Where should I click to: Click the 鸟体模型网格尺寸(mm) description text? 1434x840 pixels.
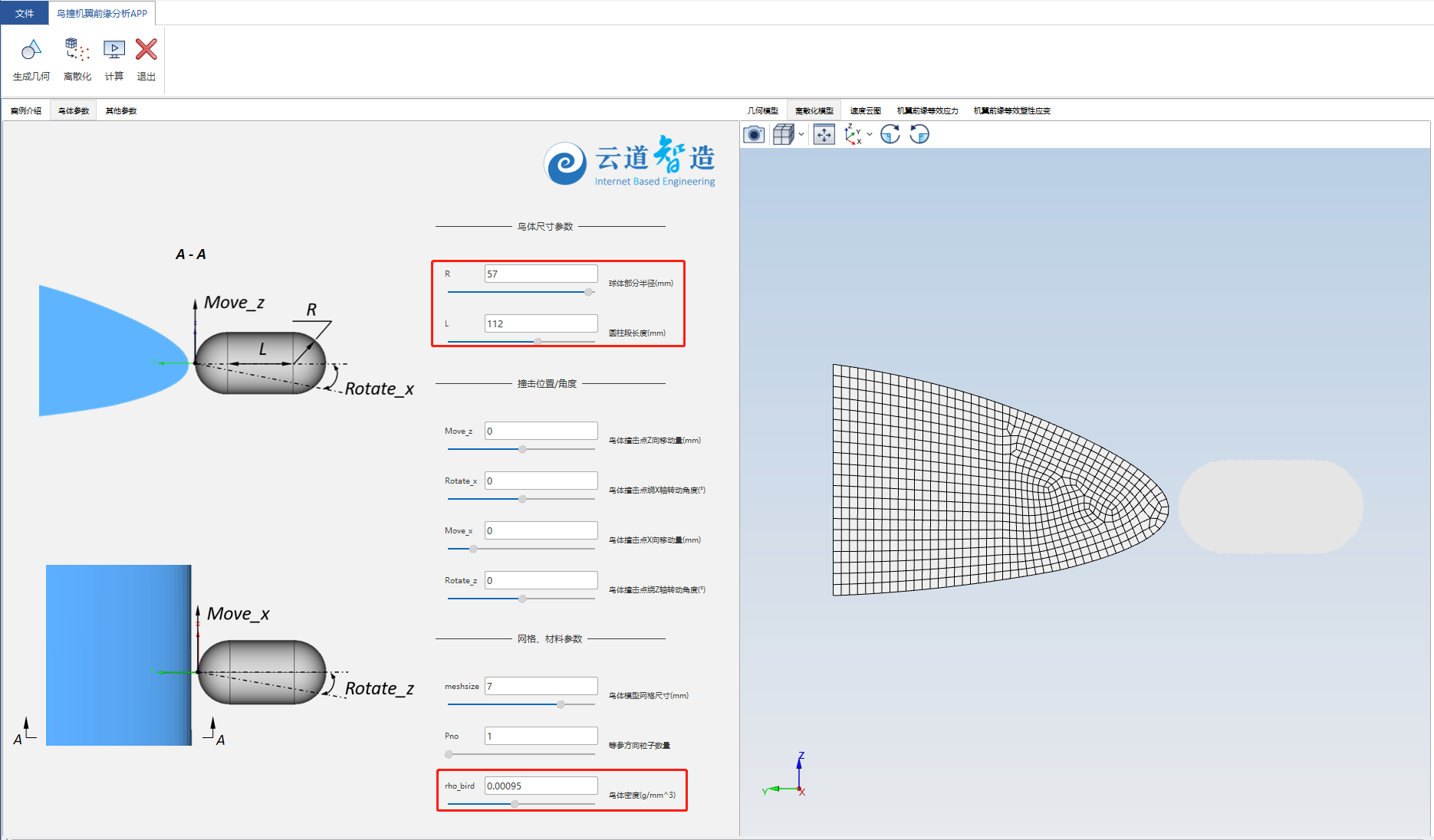pos(649,696)
